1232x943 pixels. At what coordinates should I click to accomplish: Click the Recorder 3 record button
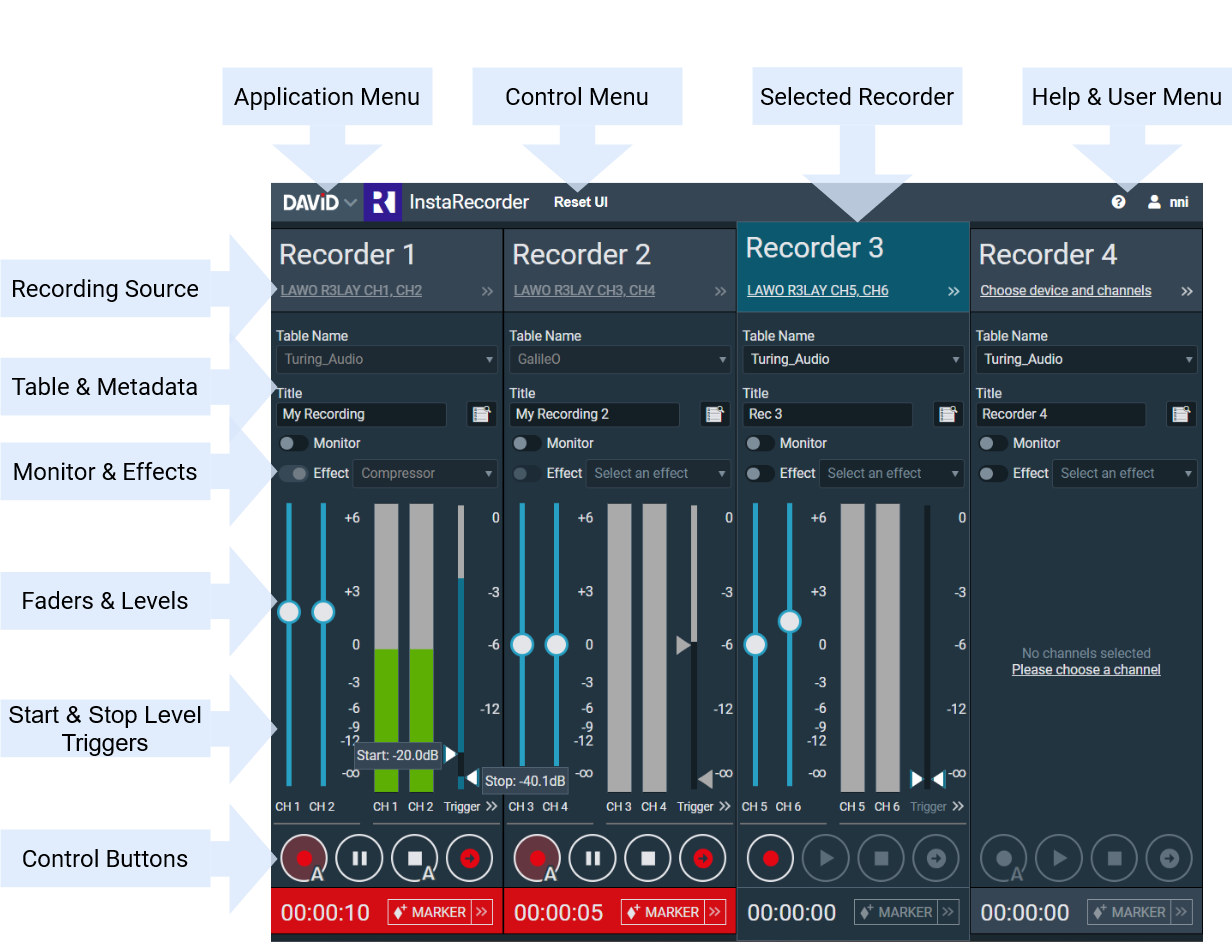tap(770, 858)
